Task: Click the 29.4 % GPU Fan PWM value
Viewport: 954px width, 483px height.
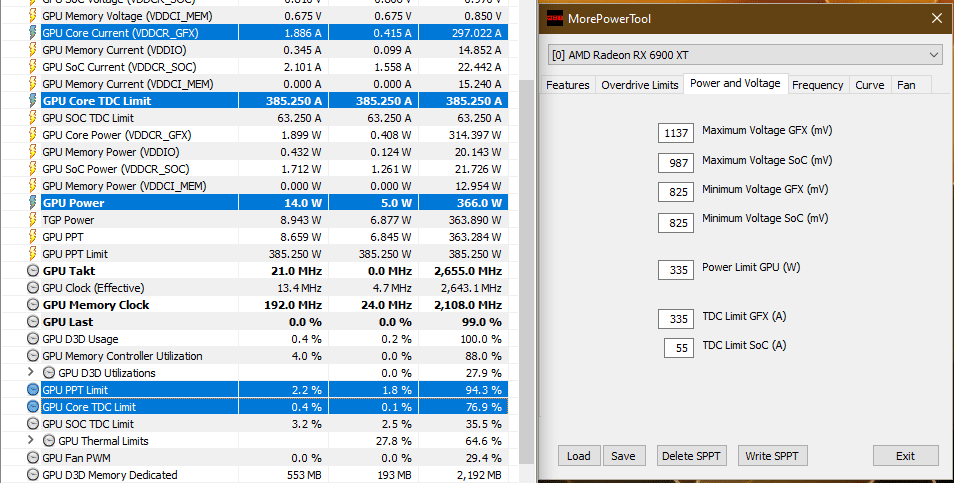Action: coord(484,458)
